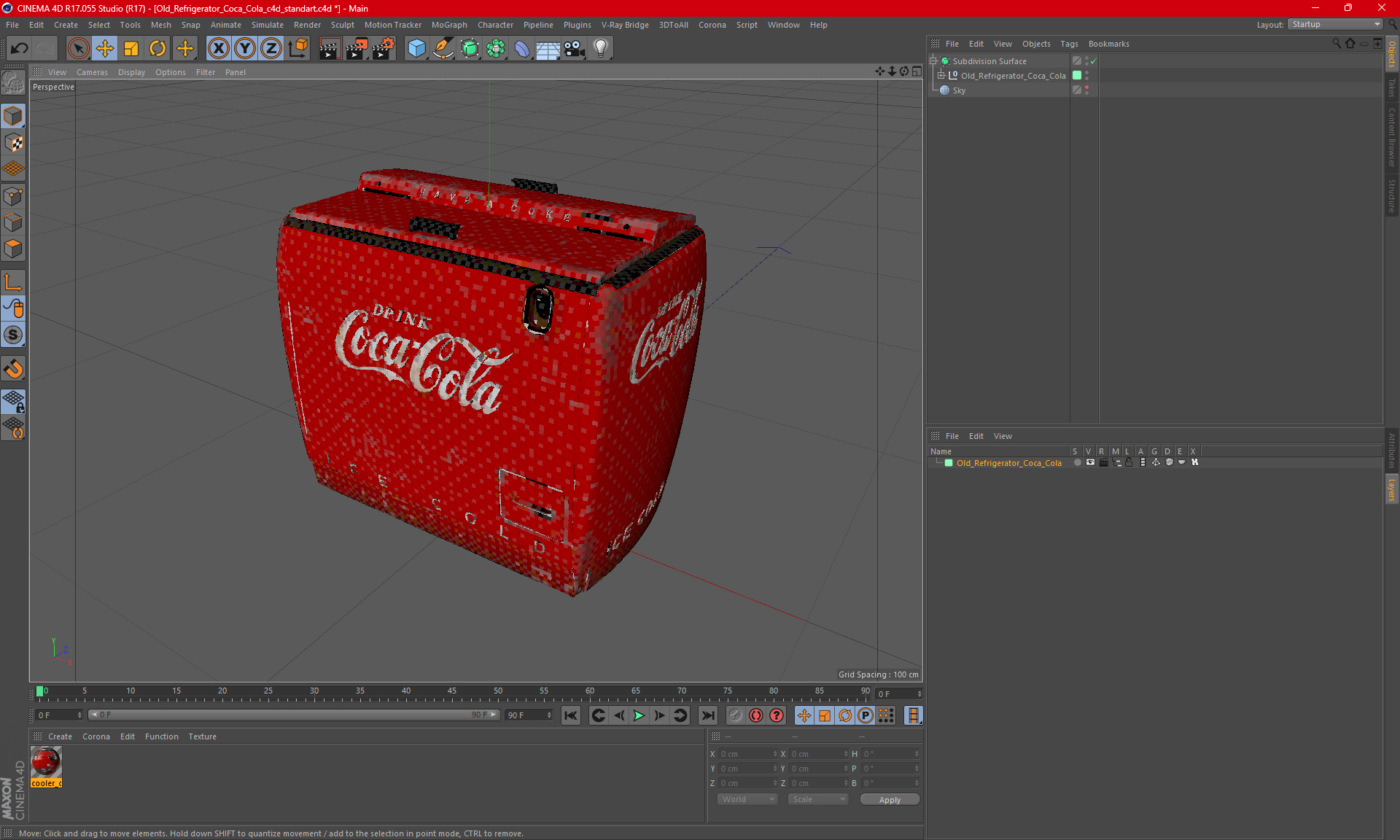Image resolution: width=1400 pixels, height=840 pixels.
Task: Click Apply button in coordinates panel
Action: [x=888, y=798]
